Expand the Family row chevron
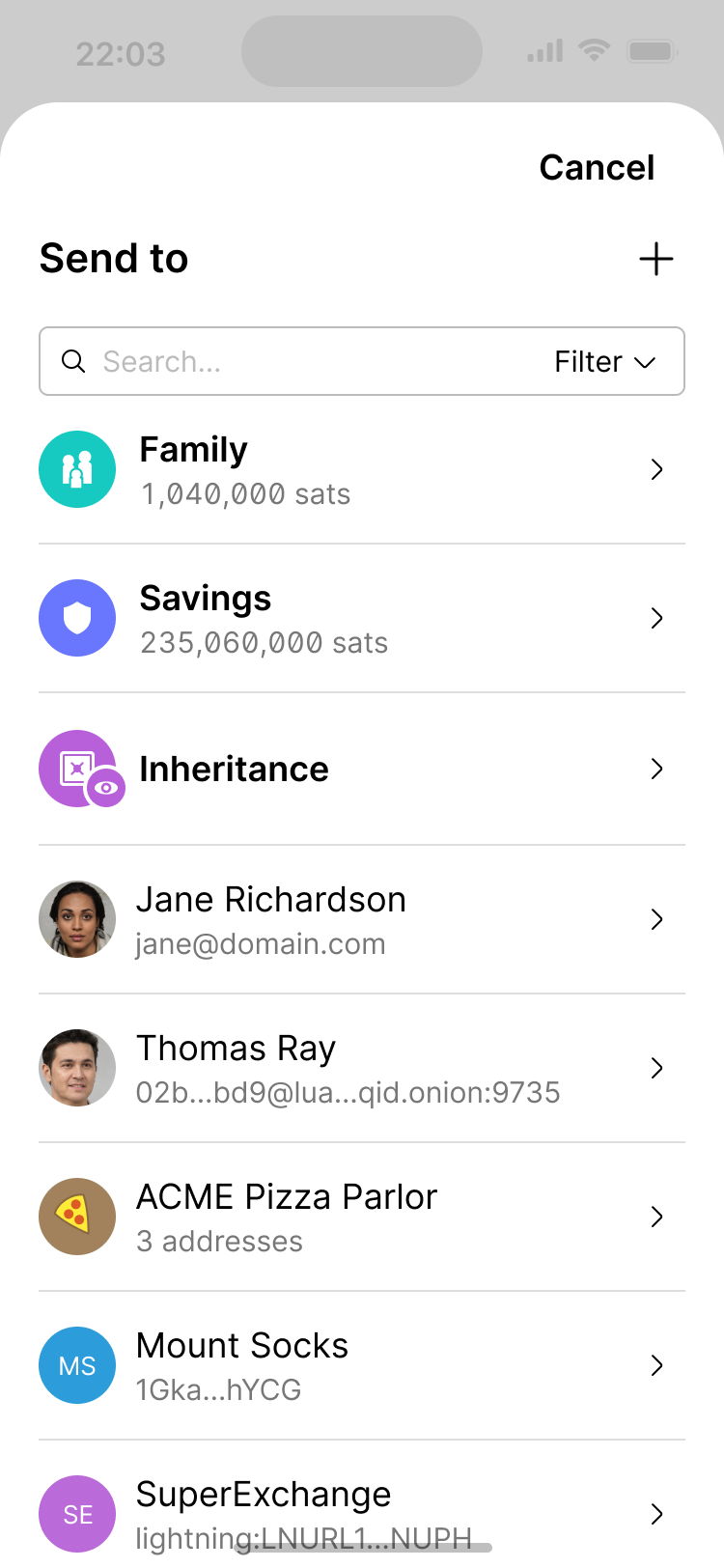The height and width of the screenshot is (1568, 724). (657, 469)
